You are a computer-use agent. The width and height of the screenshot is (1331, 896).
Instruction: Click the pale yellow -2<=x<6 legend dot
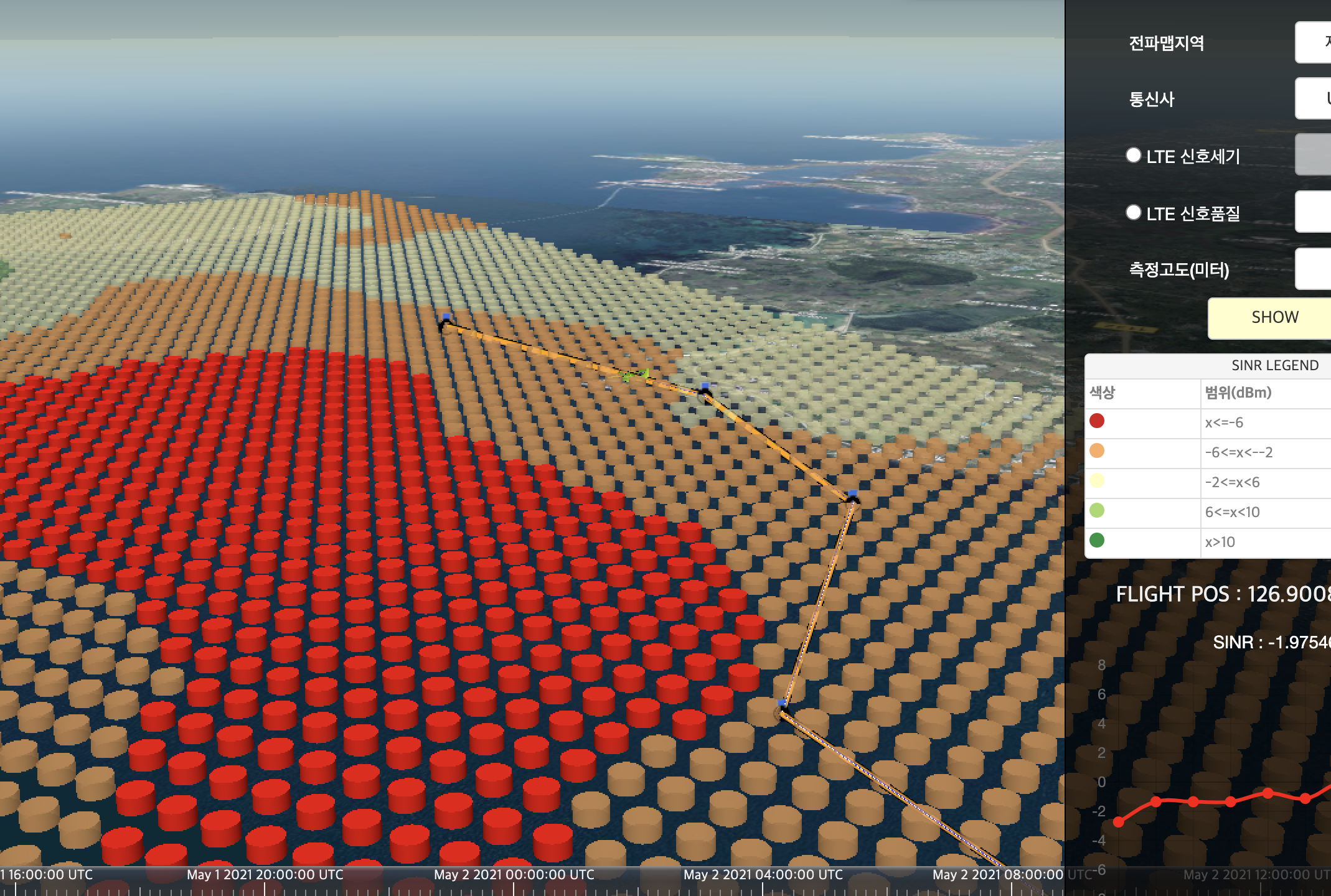[1097, 481]
